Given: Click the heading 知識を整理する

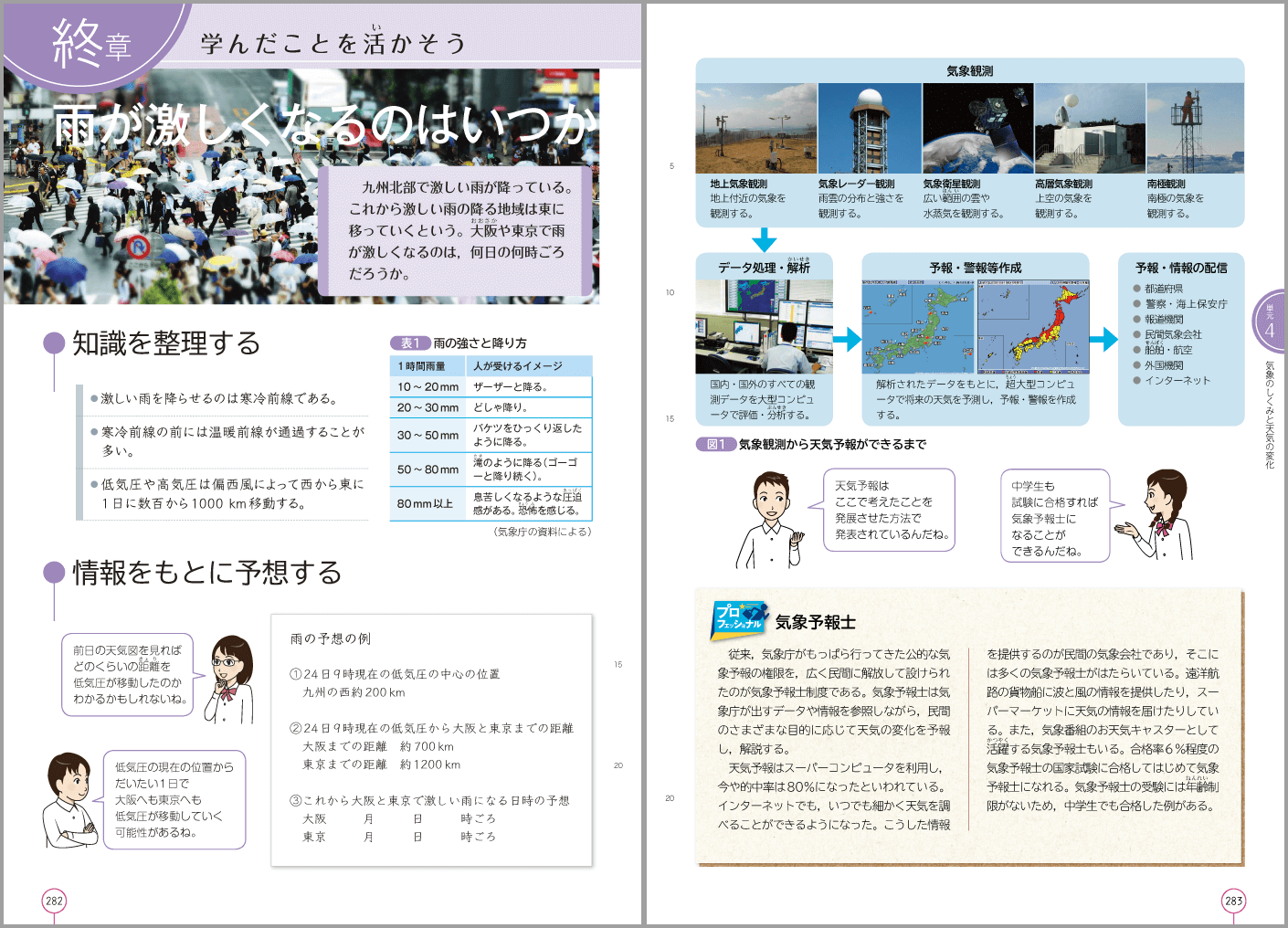Looking at the screenshot, I should (166, 343).
